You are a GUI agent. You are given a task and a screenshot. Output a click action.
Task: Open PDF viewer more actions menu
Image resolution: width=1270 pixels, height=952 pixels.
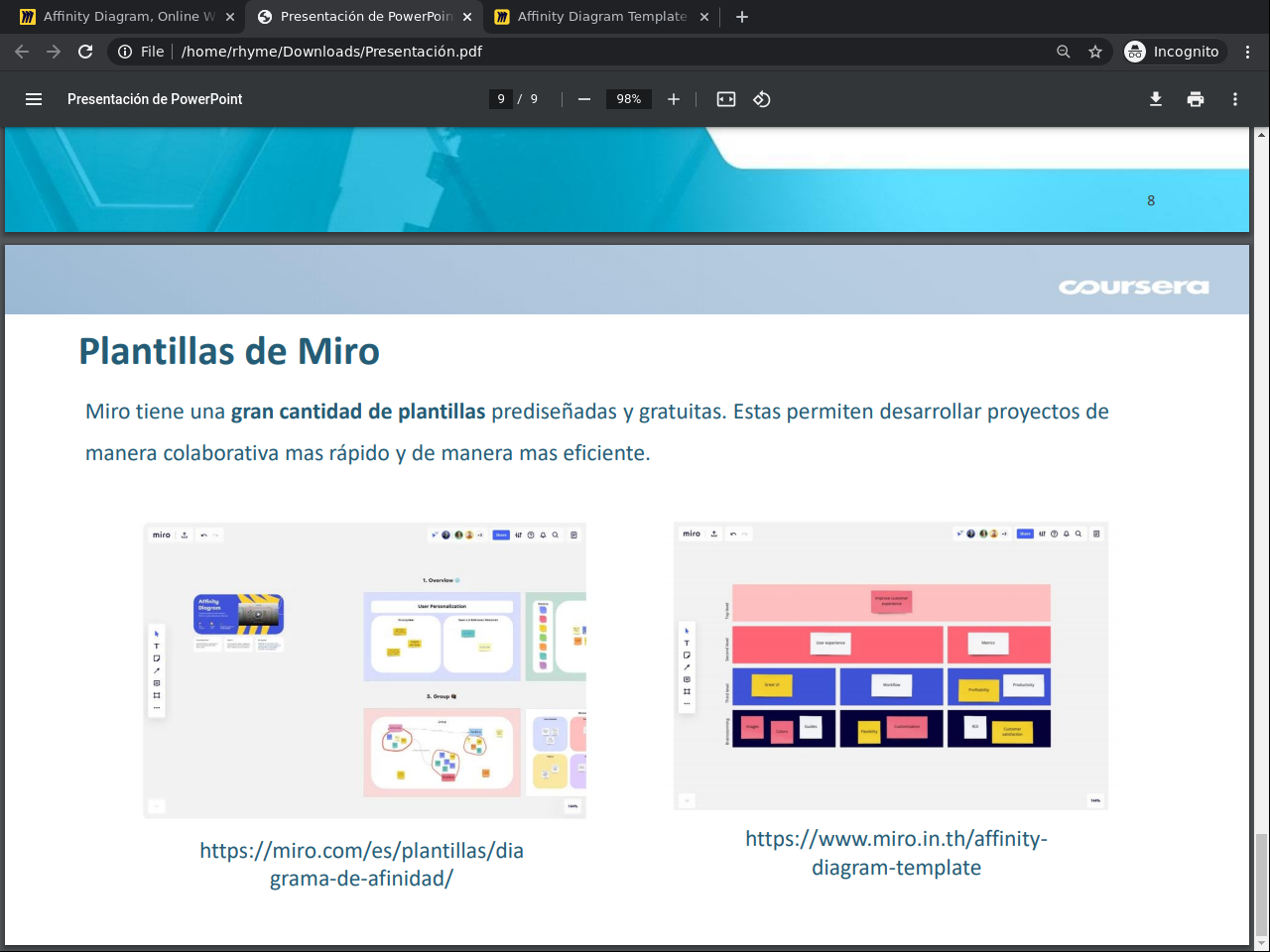click(1235, 99)
